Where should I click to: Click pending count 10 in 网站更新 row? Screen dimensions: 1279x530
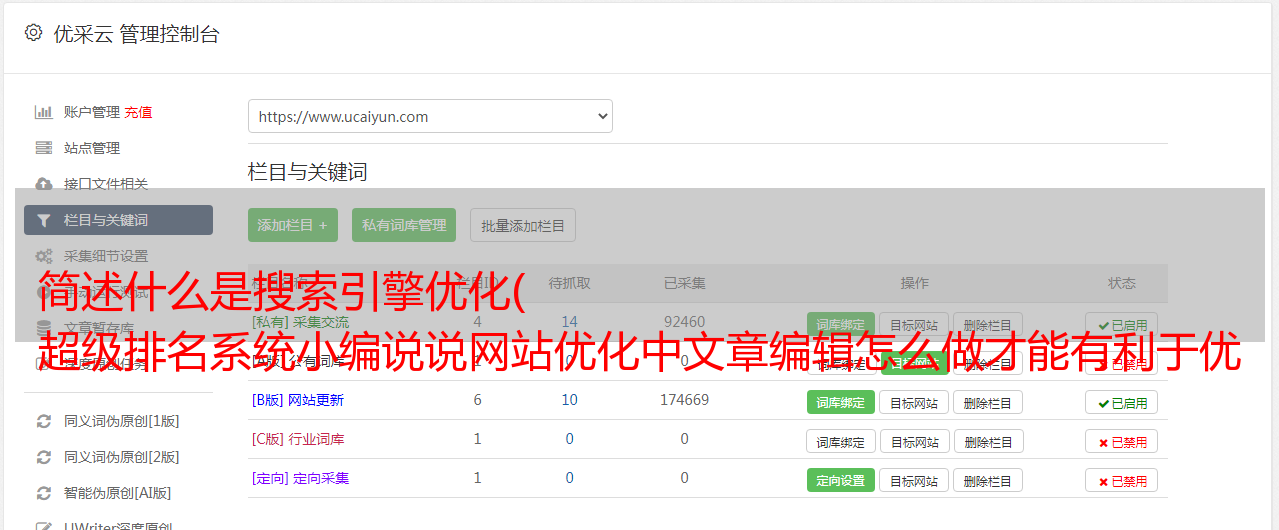(570, 400)
